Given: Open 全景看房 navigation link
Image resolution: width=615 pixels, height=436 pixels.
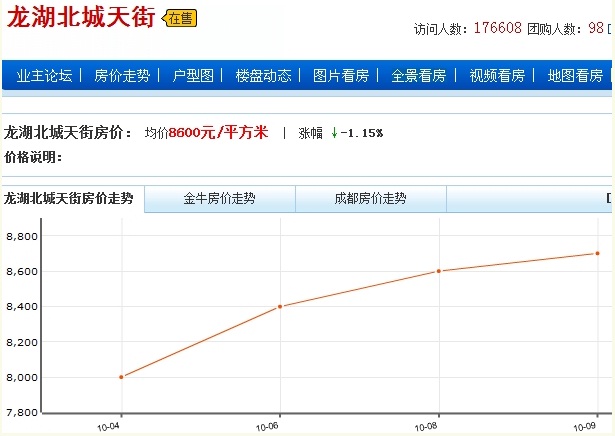Looking at the screenshot, I should tap(419, 75).
